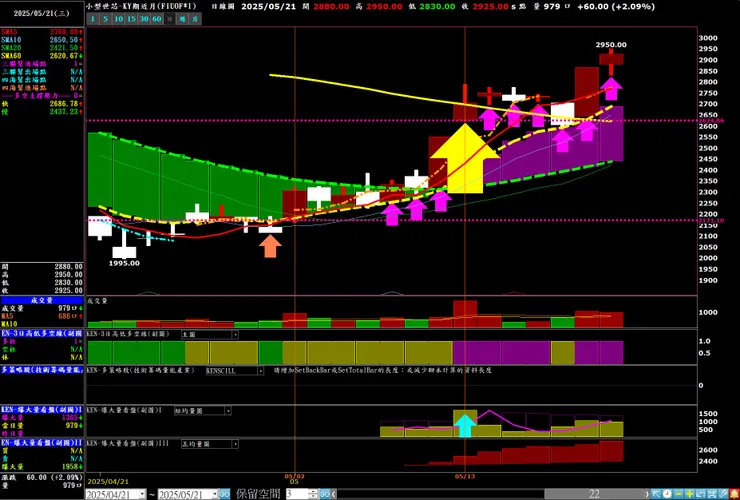Viewport: 740px width, 500px height.
Task: Click GO button next to reserved space
Action: pyautogui.click(x=325, y=494)
